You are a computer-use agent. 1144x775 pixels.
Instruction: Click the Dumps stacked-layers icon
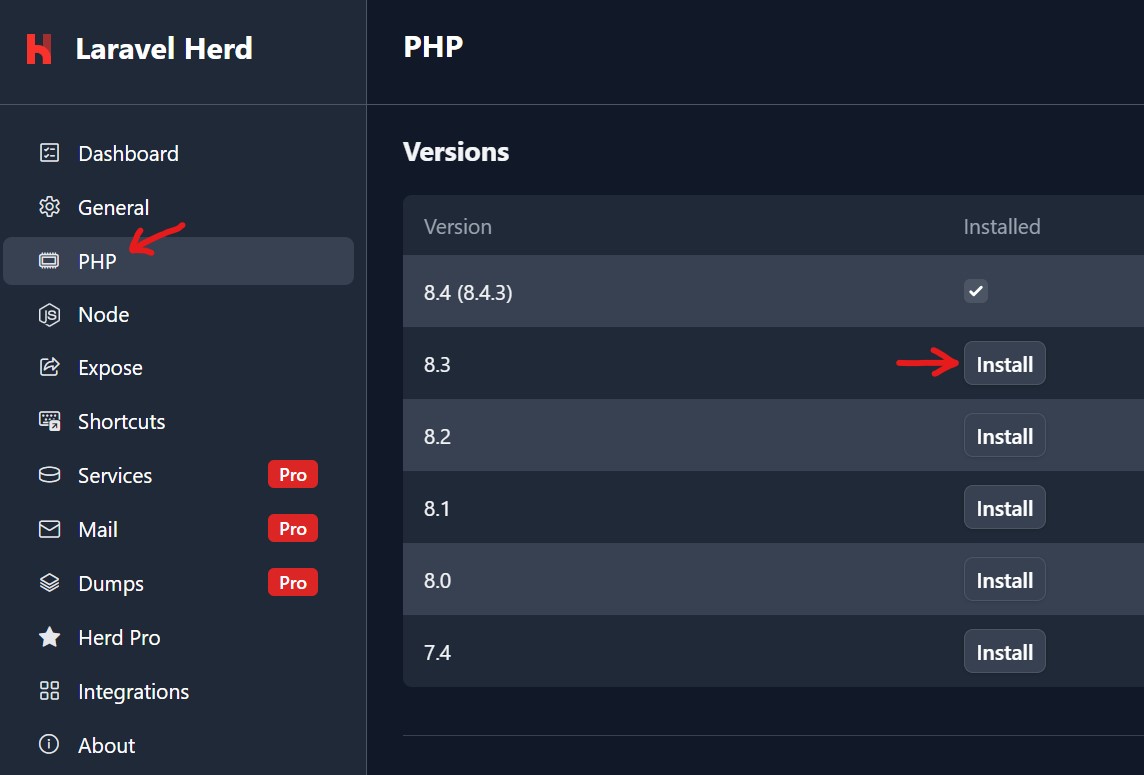pyautogui.click(x=48, y=583)
